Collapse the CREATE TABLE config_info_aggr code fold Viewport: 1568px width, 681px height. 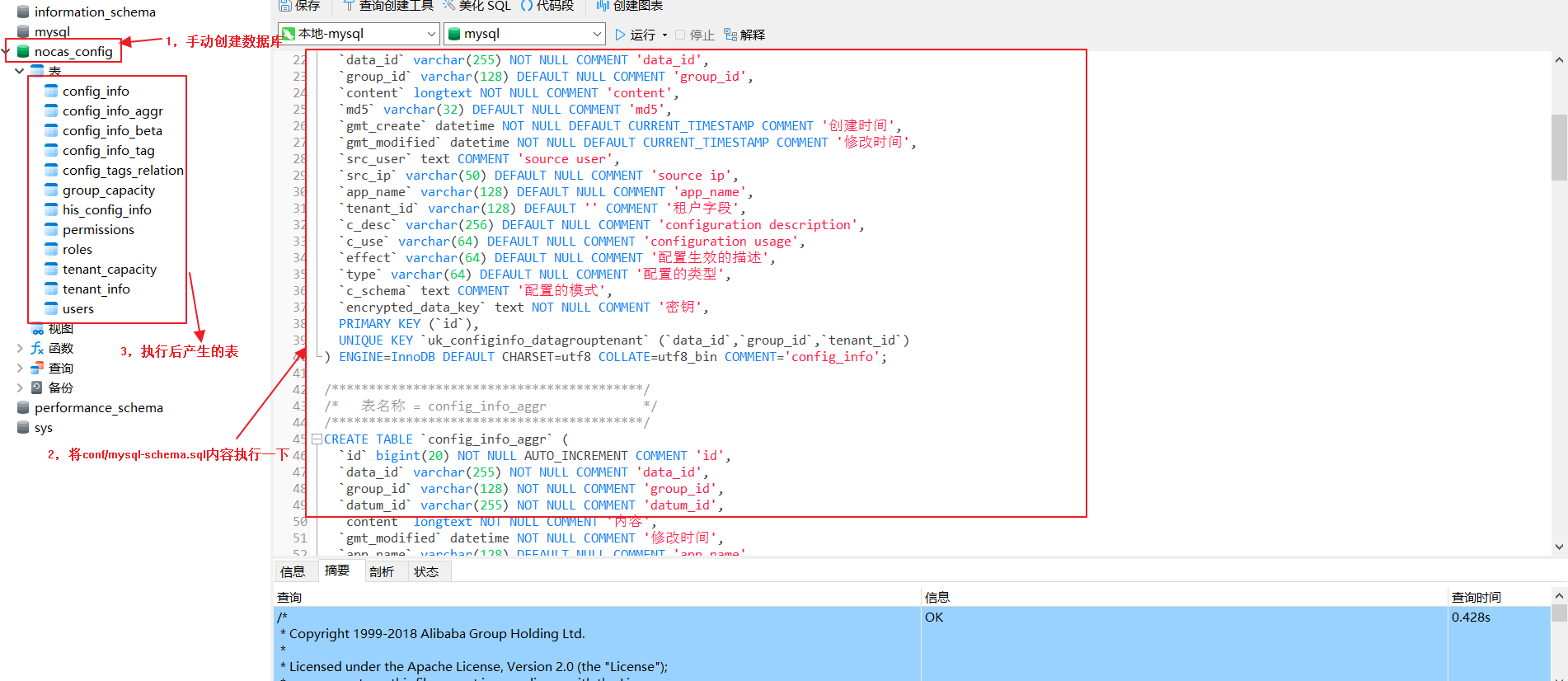coord(317,439)
